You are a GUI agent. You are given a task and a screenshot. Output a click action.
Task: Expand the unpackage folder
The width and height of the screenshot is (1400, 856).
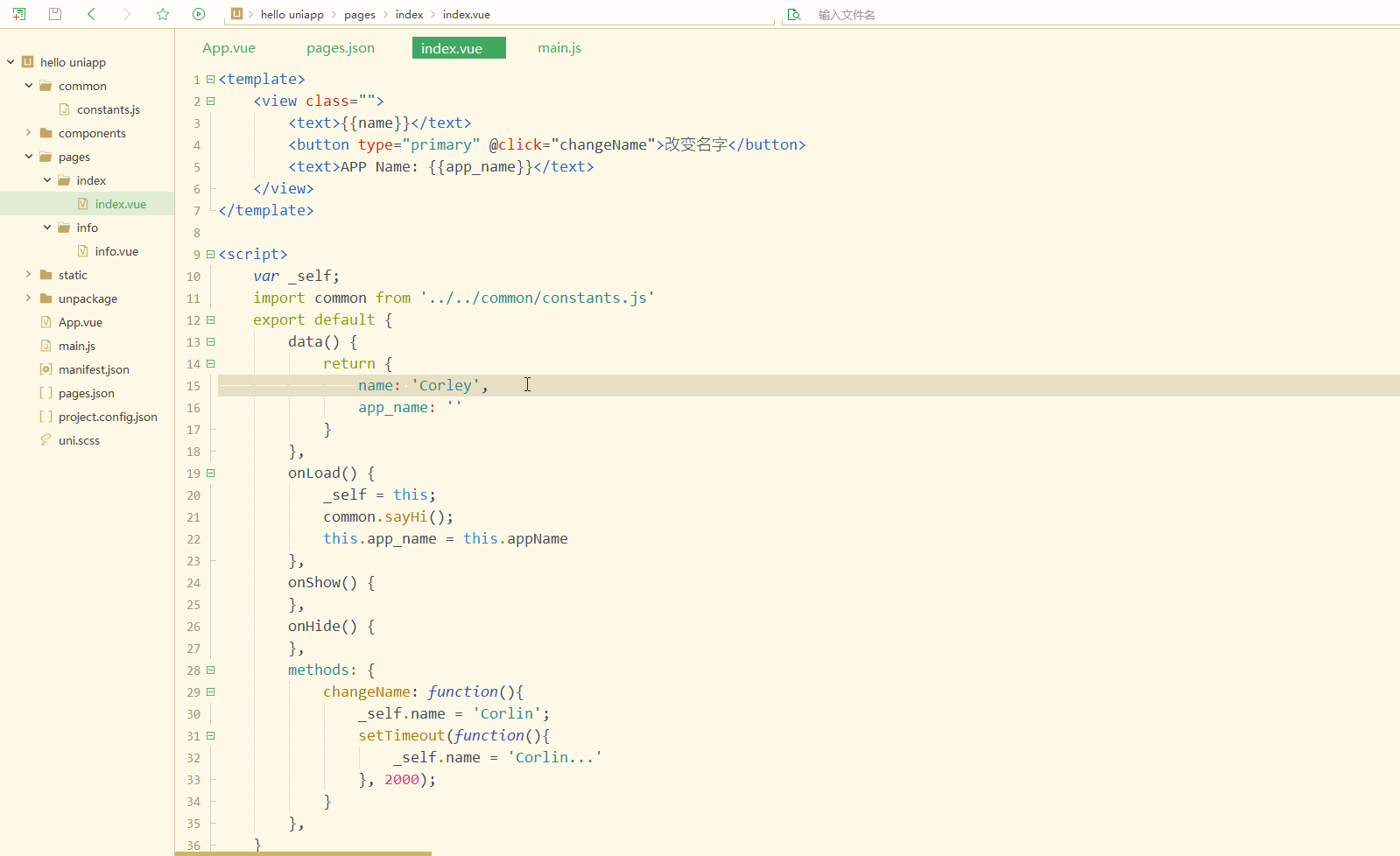coord(29,298)
